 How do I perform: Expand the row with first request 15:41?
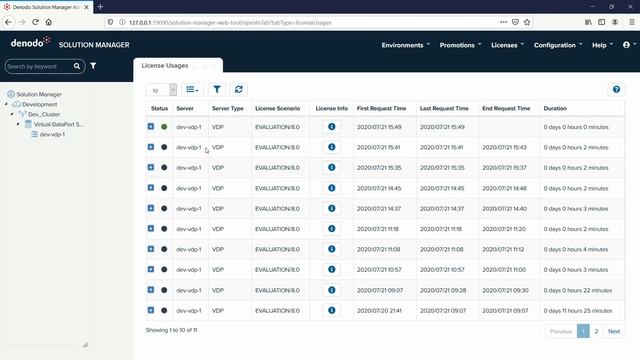[x=151, y=147]
